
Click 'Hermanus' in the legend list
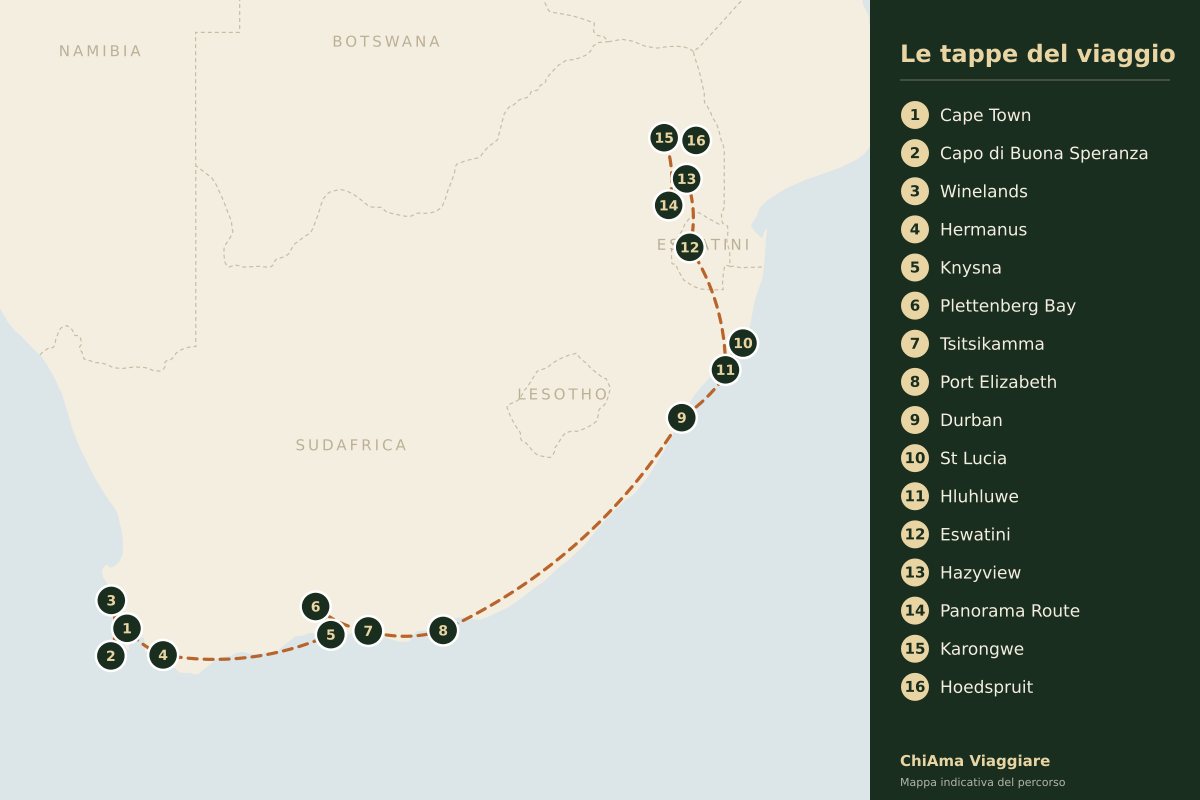983,229
